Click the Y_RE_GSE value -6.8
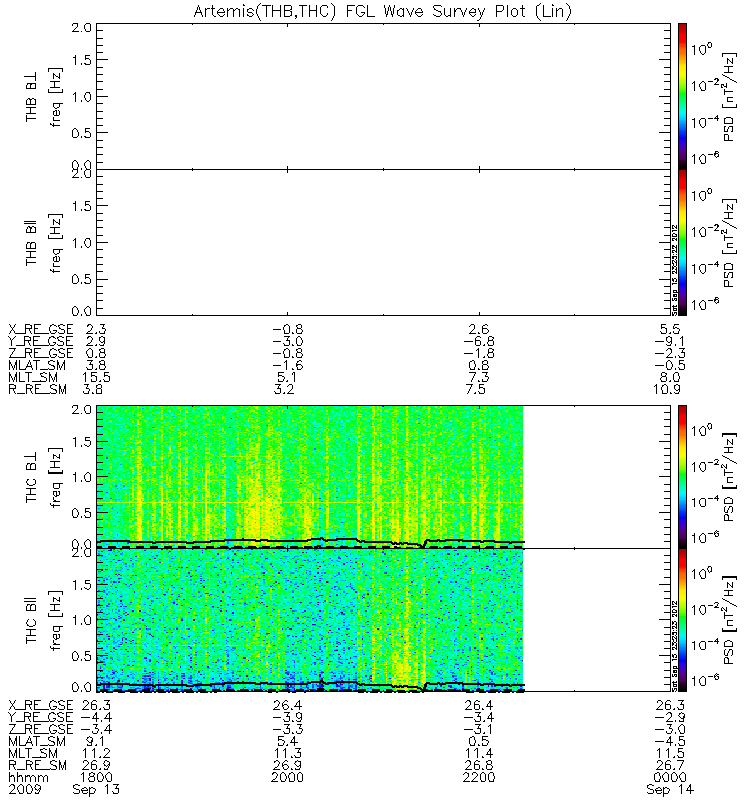This screenshot has width=750, height=800. 479,341
